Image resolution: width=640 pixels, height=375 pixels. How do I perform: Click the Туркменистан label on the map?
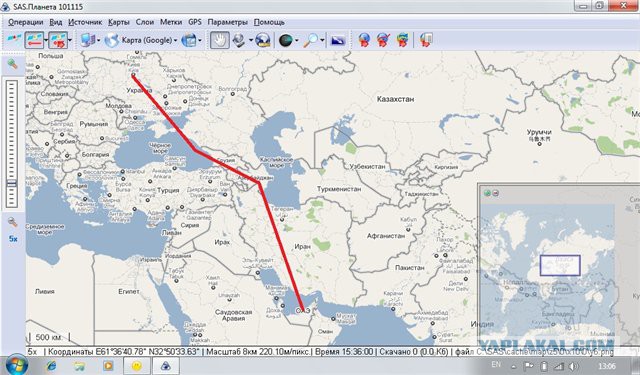tap(339, 189)
